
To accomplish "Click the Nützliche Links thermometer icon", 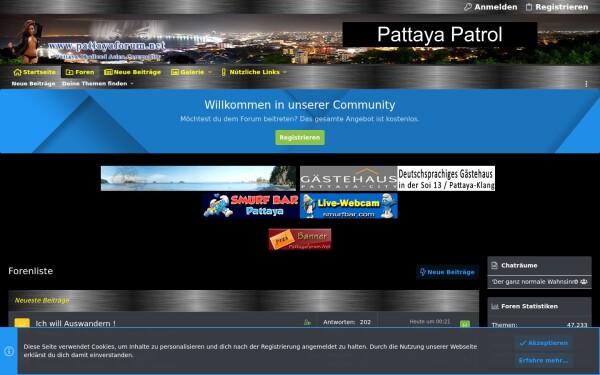I will click(x=224, y=72).
